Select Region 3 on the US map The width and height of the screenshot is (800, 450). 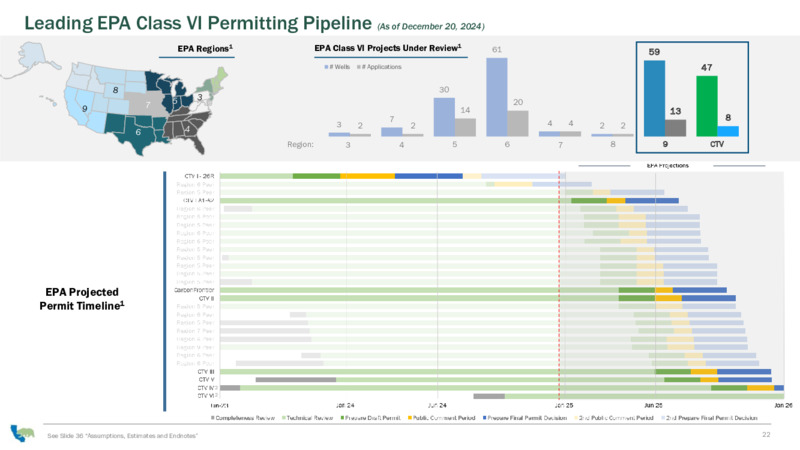[x=201, y=97]
